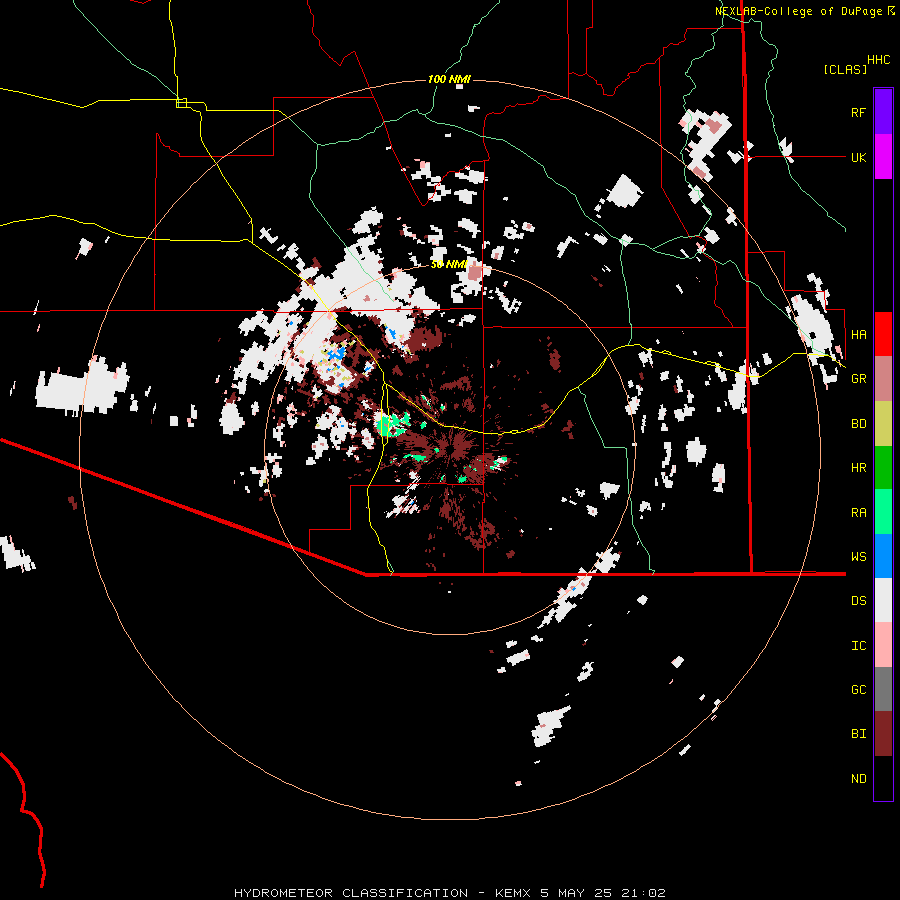Click the UK legend label text
This screenshot has width=900, height=900.
pyautogui.click(x=858, y=157)
